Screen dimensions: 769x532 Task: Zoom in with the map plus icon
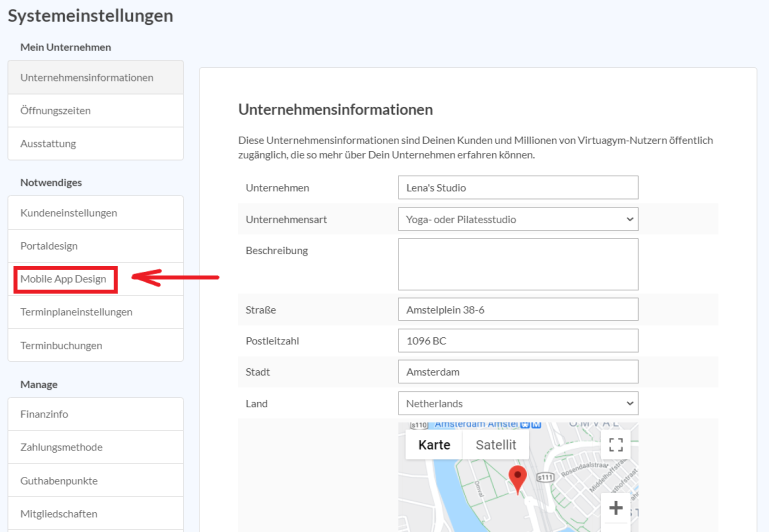(x=616, y=508)
